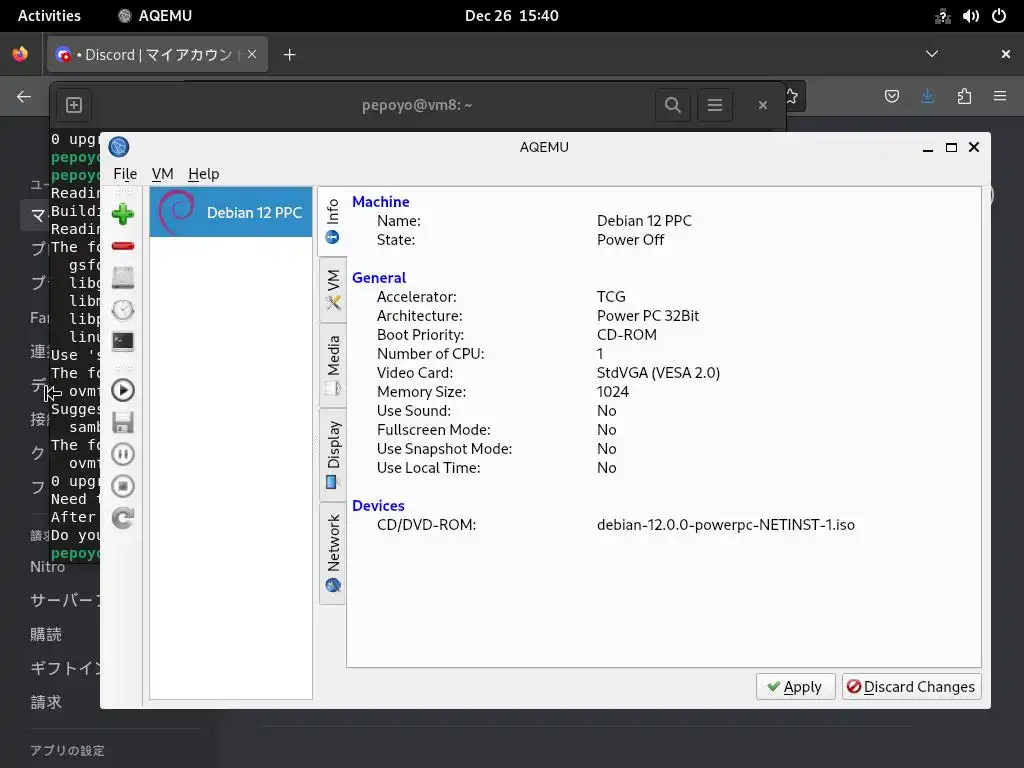Click the 'Power Off' state value
The height and width of the screenshot is (768, 1024).
click(630, 240)
